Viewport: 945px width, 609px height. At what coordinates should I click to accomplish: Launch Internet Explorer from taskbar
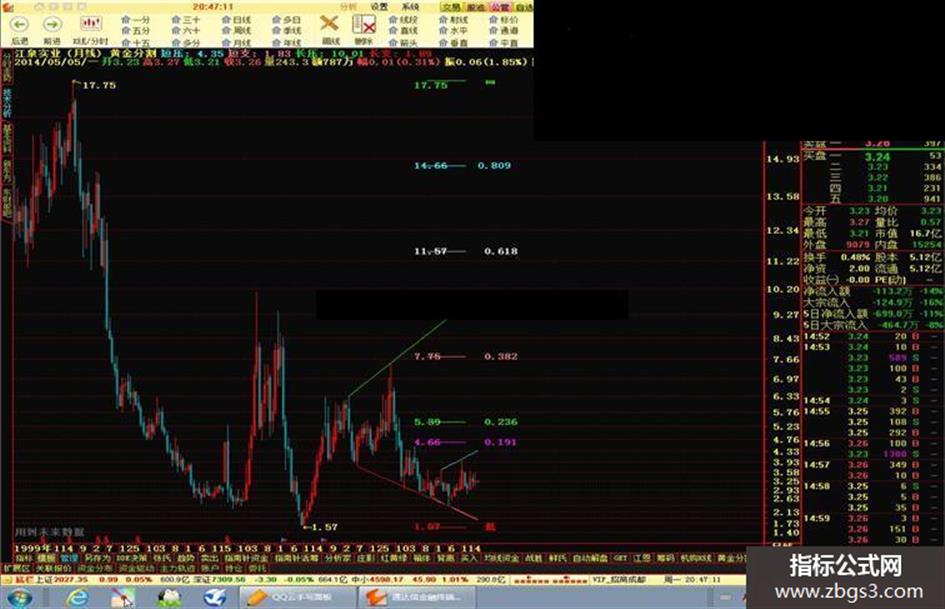tap(77, 597)
